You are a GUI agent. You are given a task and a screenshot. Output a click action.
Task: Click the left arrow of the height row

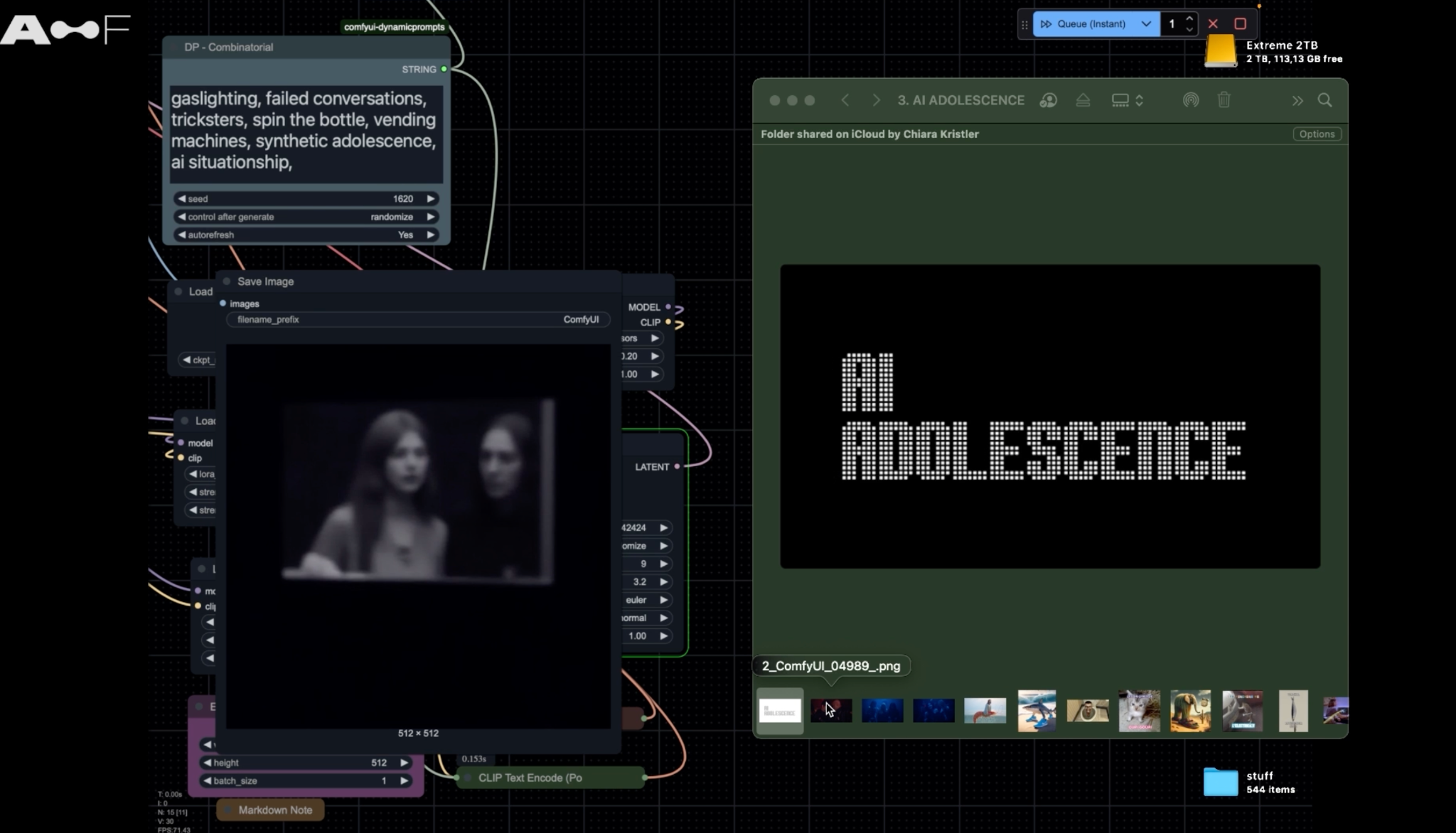pyautogui.click(x=207, y=763)
